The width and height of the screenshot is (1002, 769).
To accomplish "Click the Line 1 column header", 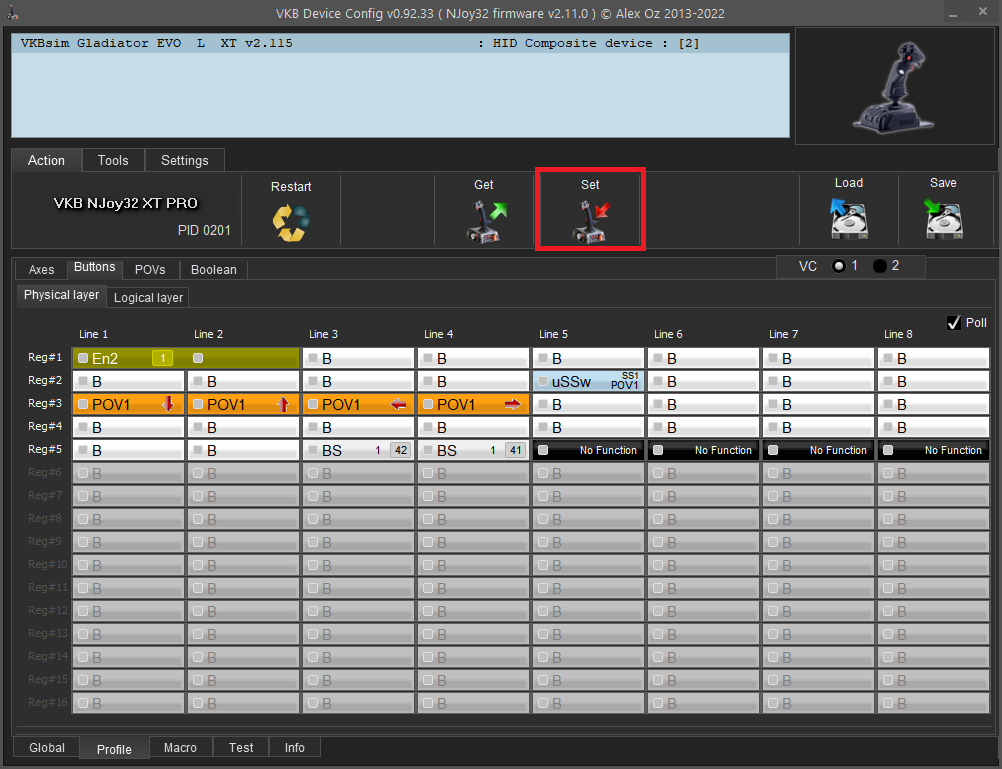I will [93, 334].
